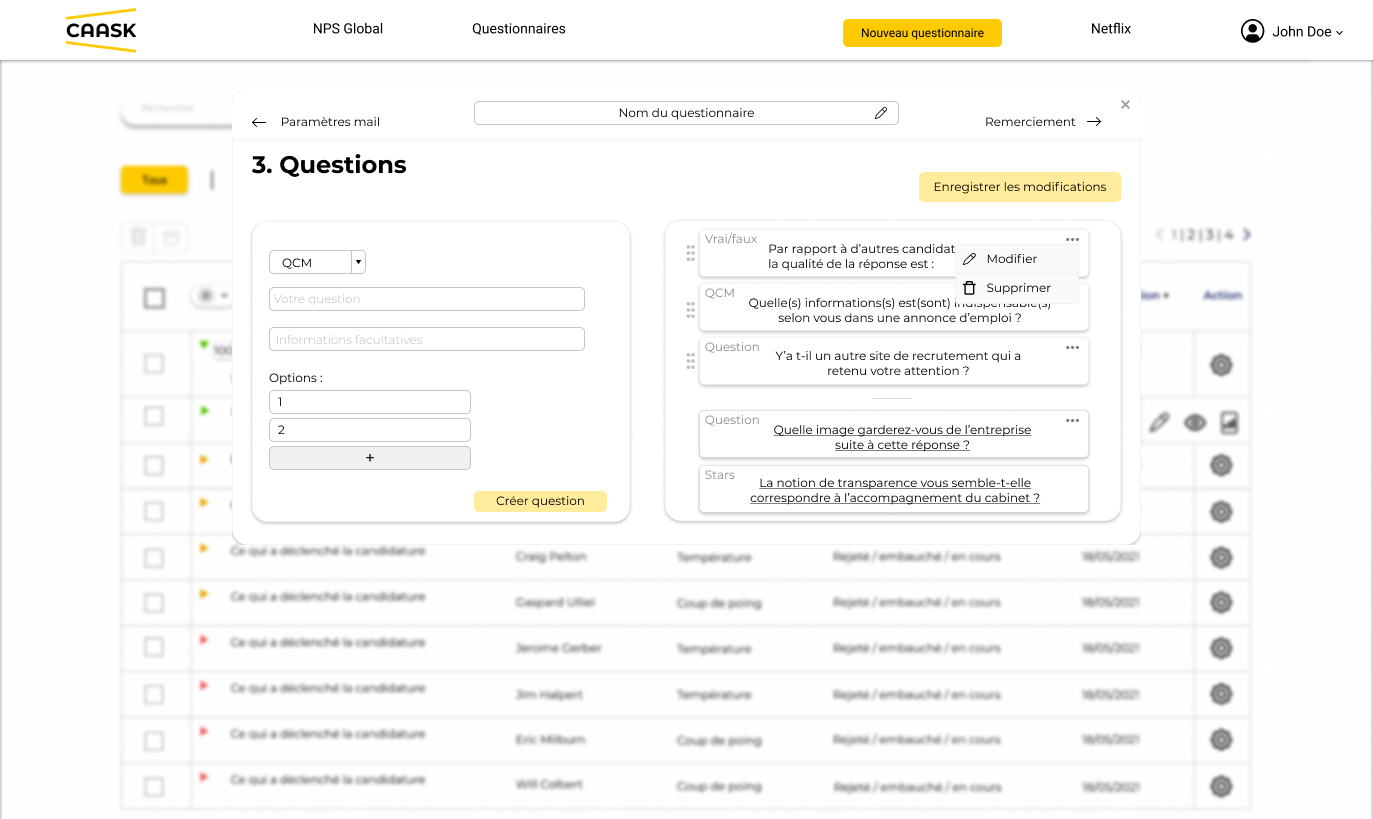Viewport: 1373px width, 819px height.
Task: Open settings gear in Gaspard Ulliel row
Action: point(1220,602)
